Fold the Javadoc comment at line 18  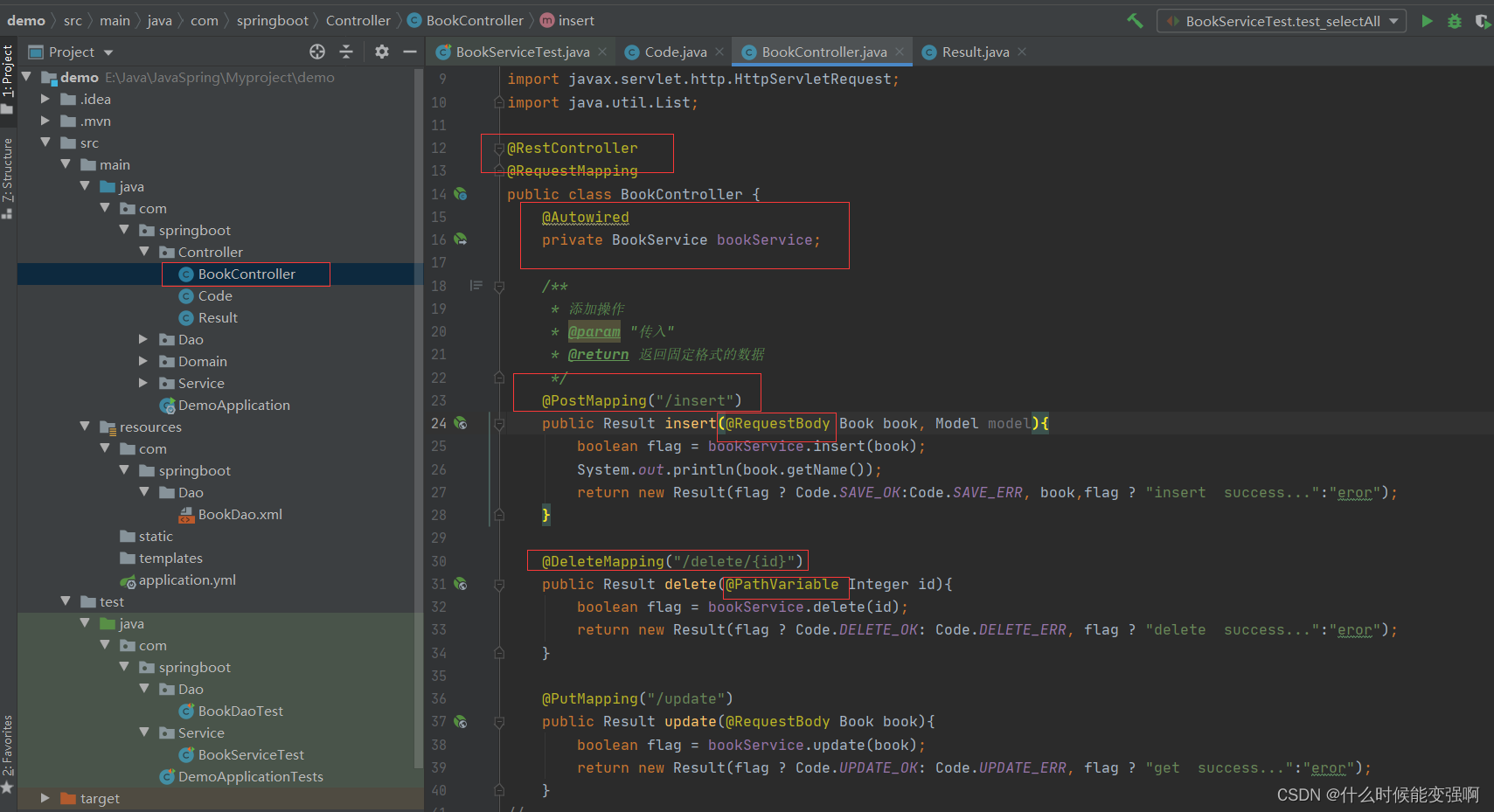499,286
